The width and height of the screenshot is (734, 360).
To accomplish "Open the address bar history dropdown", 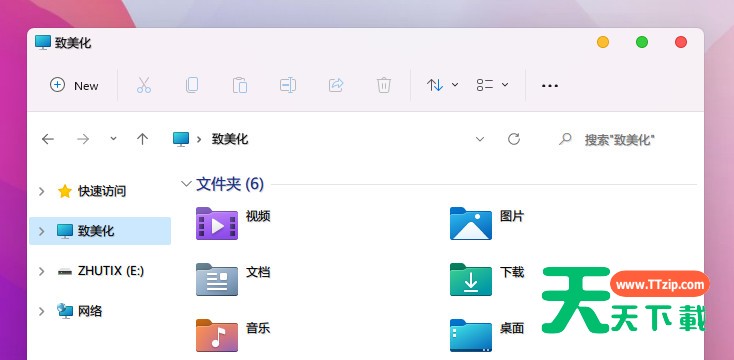I will (x=480, y=139).
